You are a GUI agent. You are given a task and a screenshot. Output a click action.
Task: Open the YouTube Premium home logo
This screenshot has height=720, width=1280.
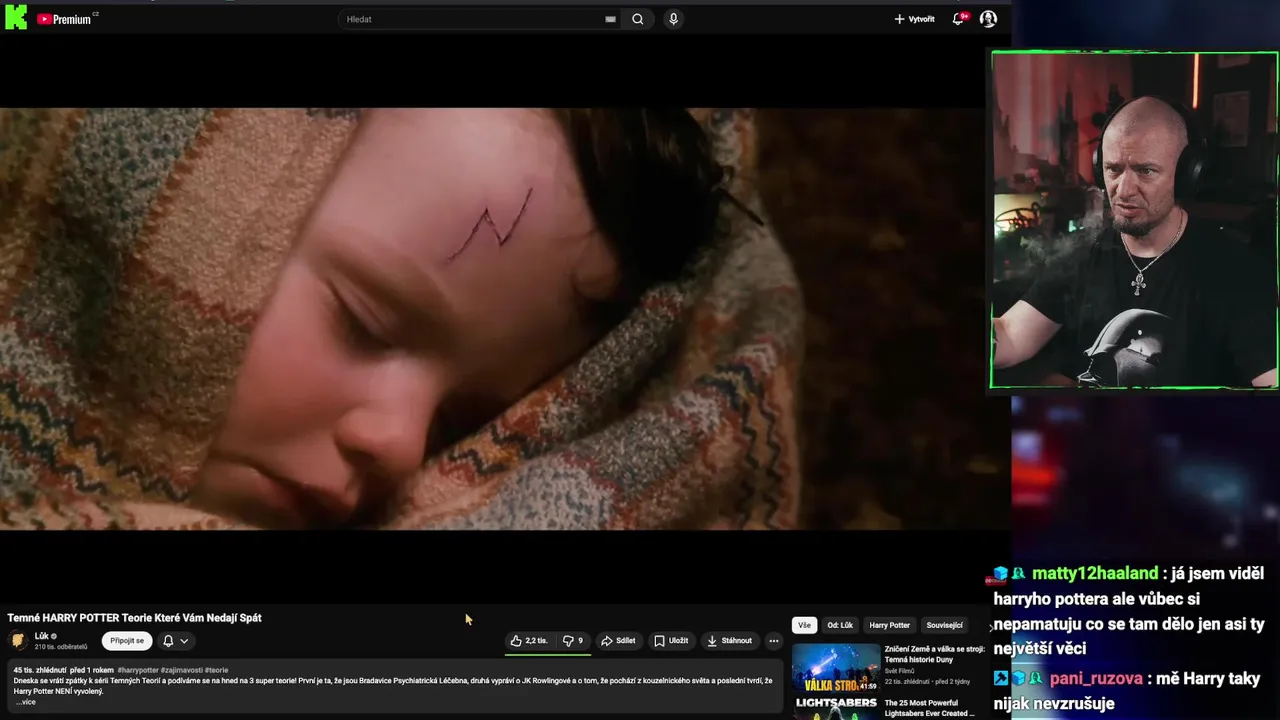66,19
